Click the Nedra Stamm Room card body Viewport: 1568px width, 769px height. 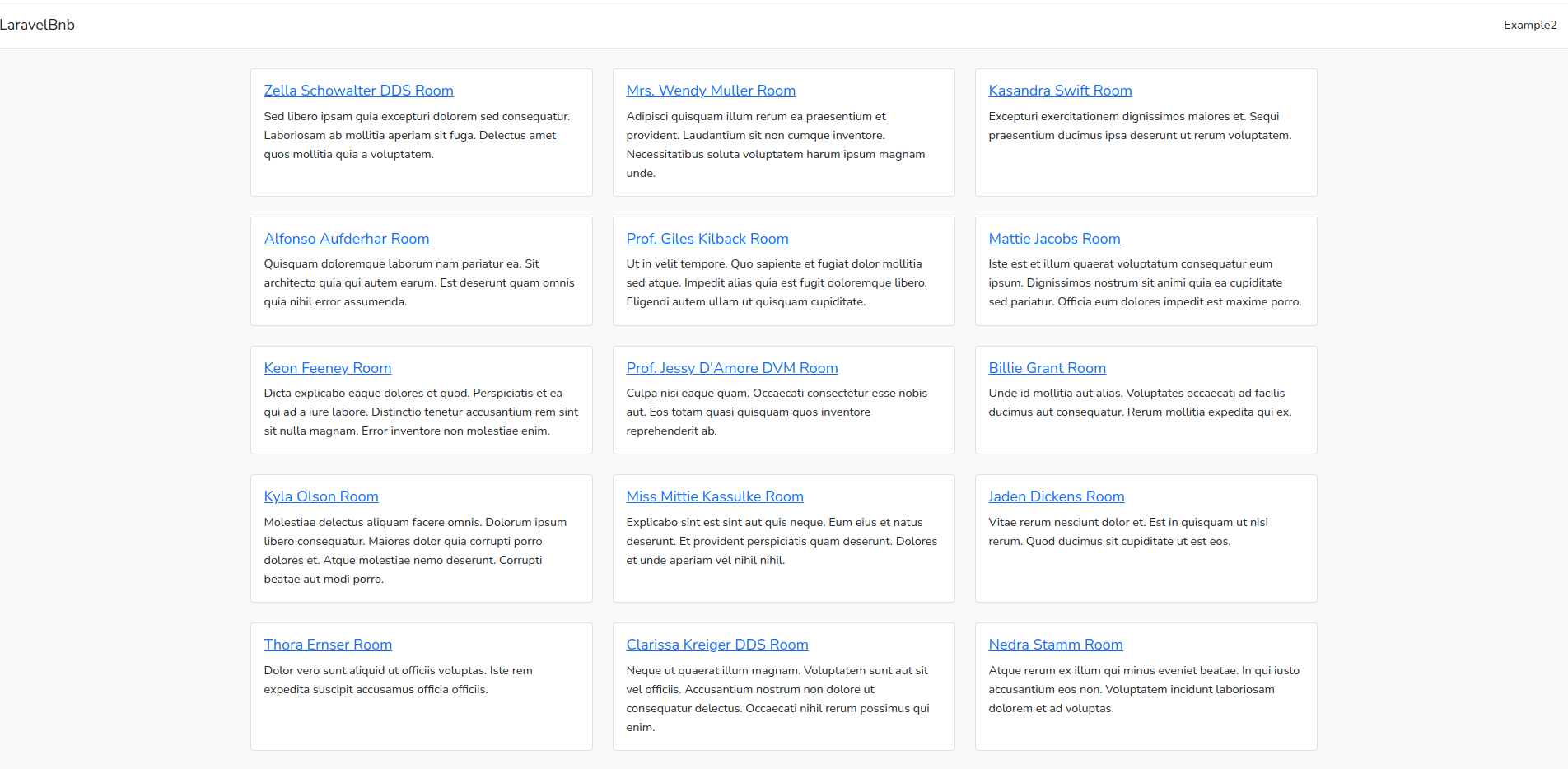tap(1145, 689)
